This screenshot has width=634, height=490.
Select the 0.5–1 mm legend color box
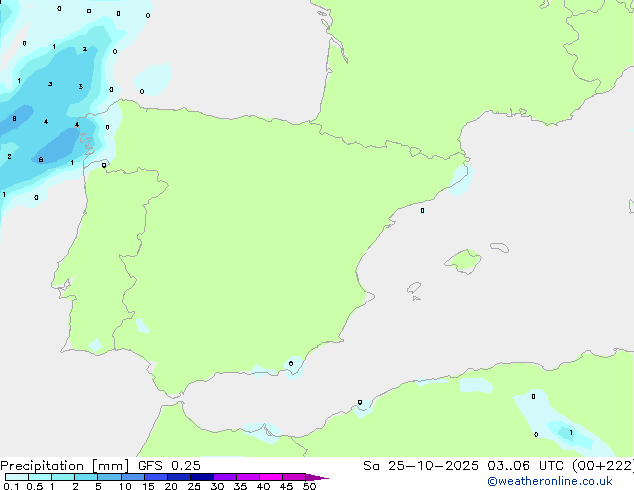click(x=40, y=477)
